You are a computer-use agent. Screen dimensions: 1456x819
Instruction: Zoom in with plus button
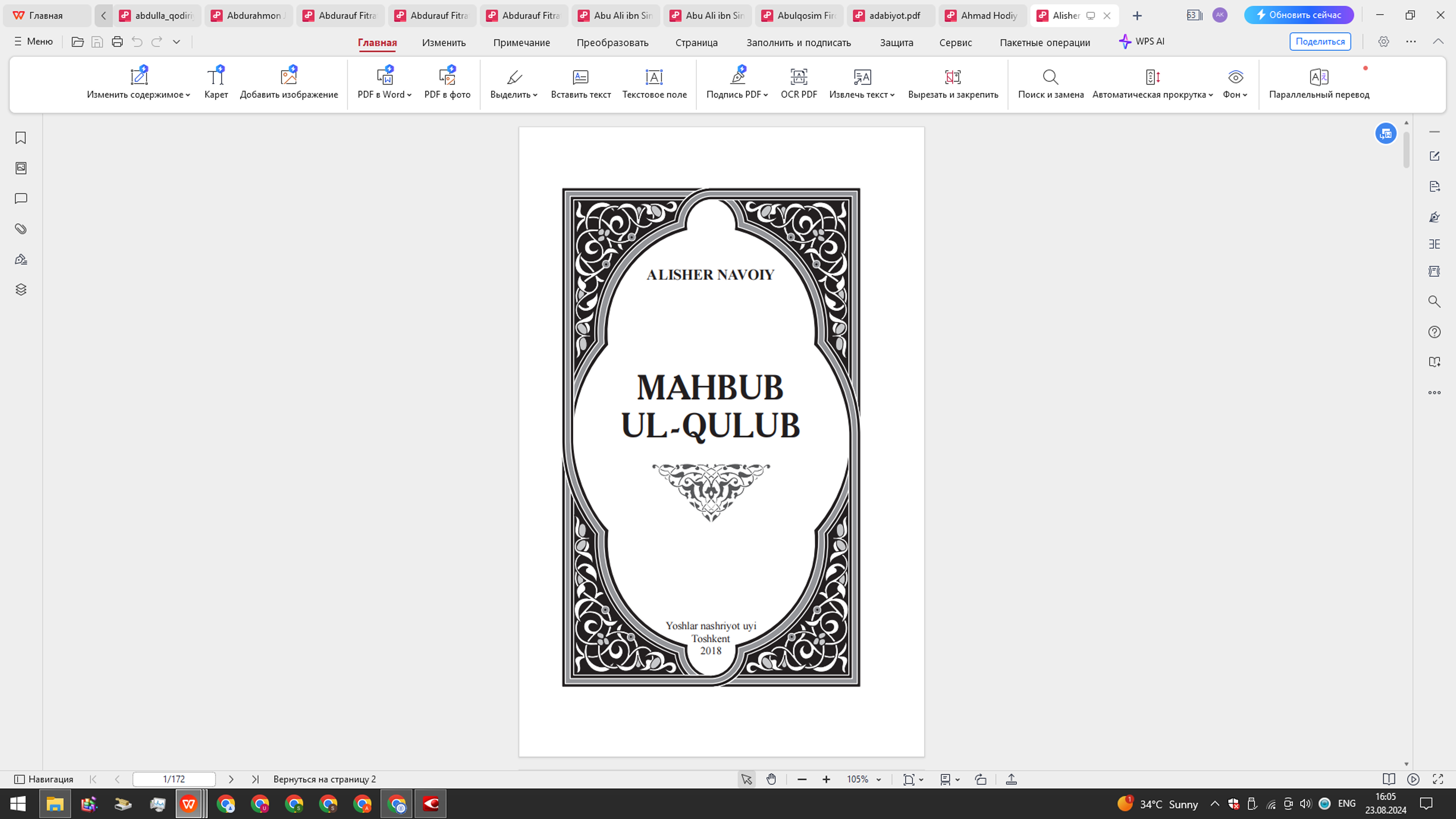point(826,780)
